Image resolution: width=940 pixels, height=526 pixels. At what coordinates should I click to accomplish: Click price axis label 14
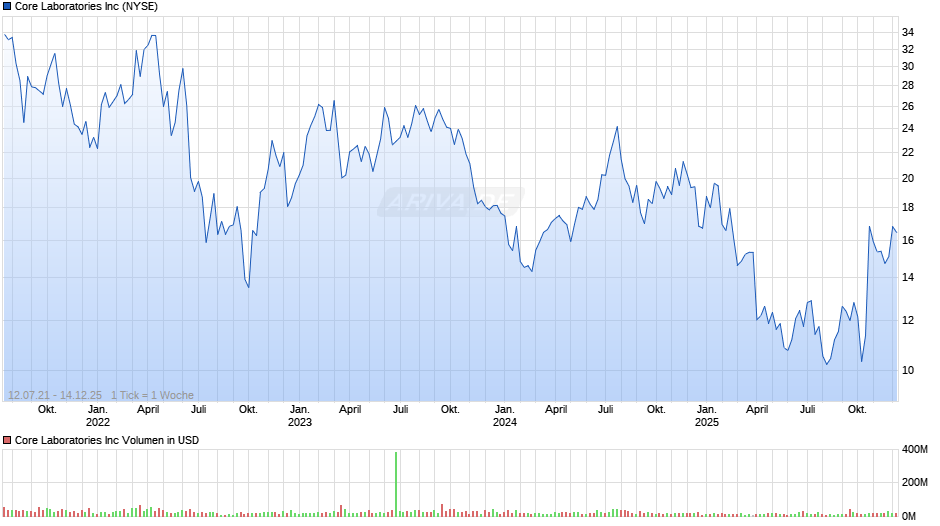pyautogui.click(x=908, y=277)
